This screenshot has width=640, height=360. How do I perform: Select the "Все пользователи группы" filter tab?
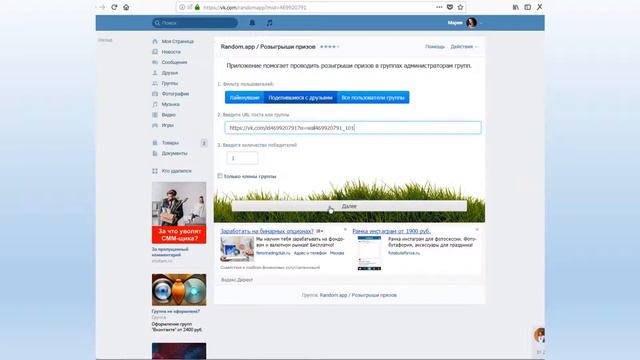(373, 98)
